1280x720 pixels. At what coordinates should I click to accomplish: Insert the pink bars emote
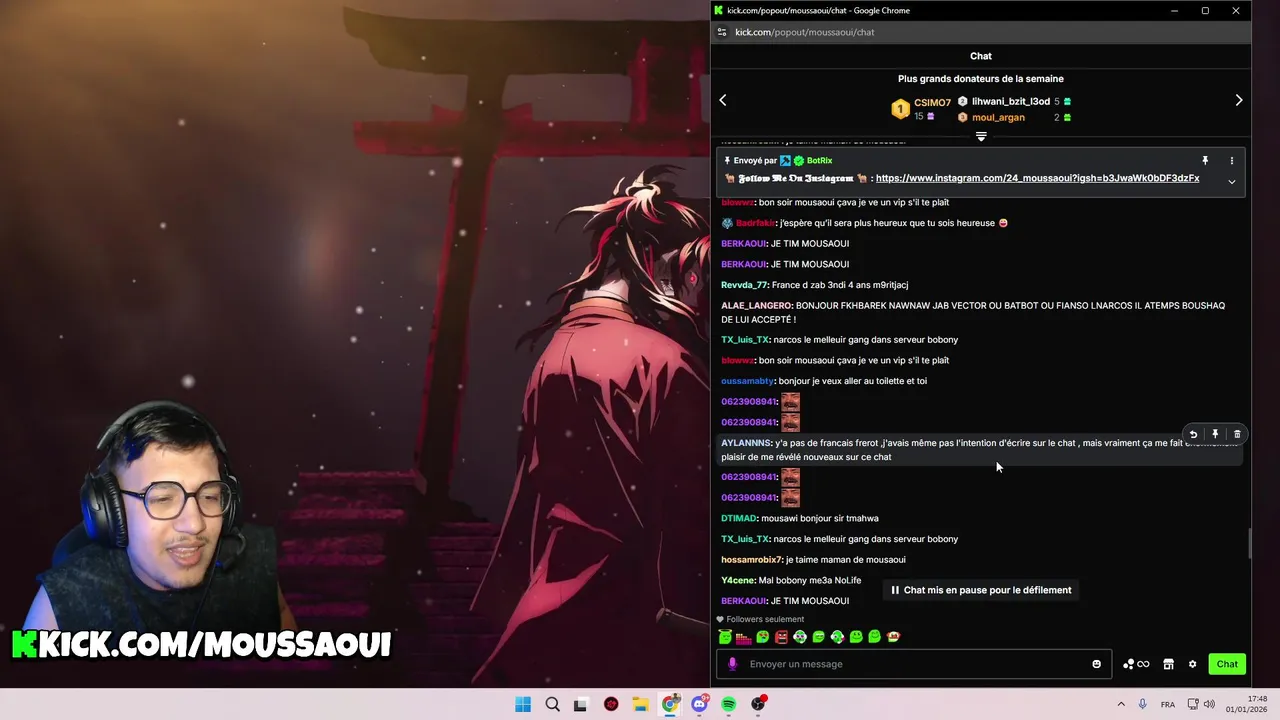[x=743, y=637]
